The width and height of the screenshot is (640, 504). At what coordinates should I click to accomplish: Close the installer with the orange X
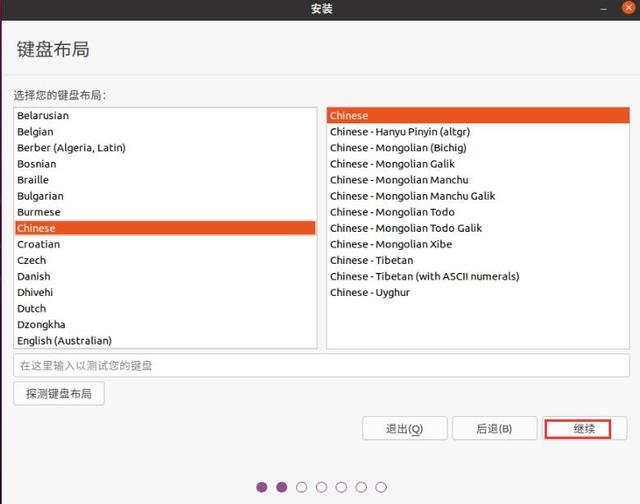tap(629, 8)
